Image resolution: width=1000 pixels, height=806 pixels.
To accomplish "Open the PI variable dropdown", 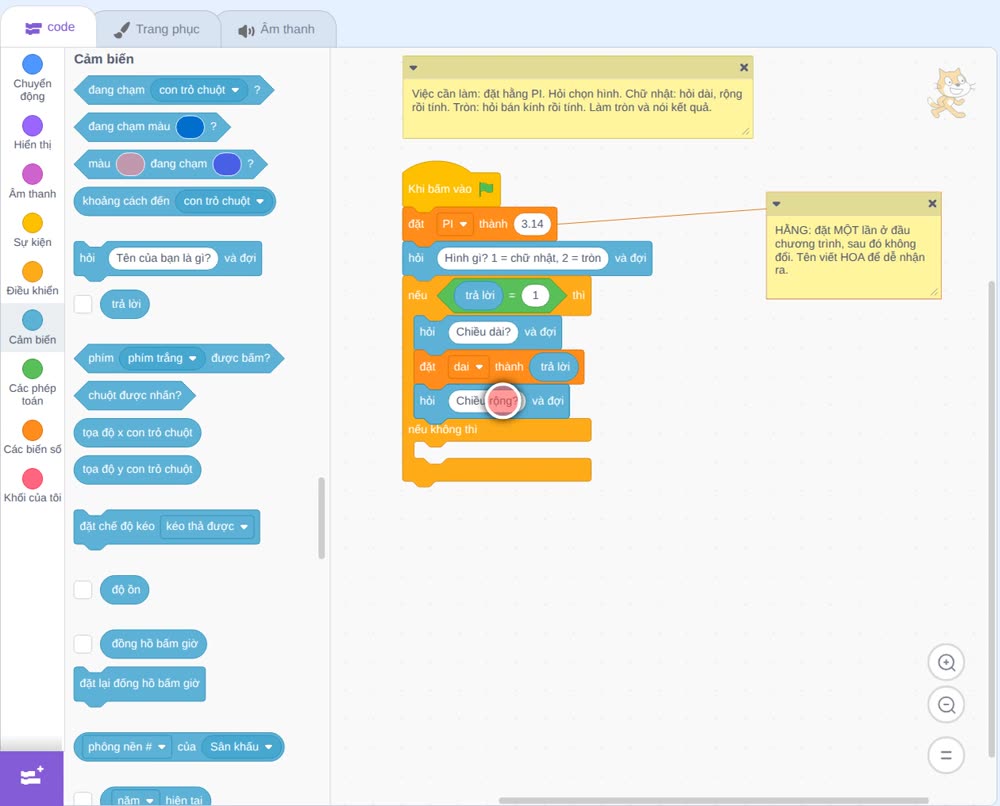I will pyautogui.click(x=455, y=224).
